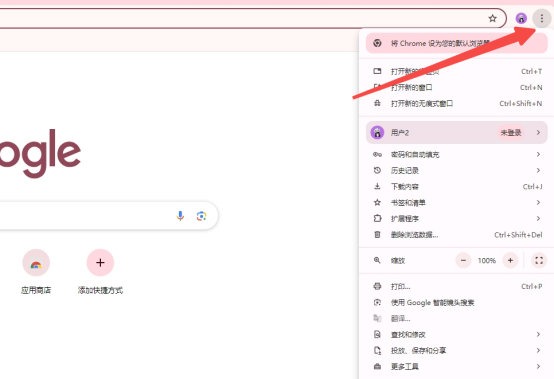The height and width of the screenshot is (379, 554).
Task: Click the new tab icon in menu
Action: 377,71
